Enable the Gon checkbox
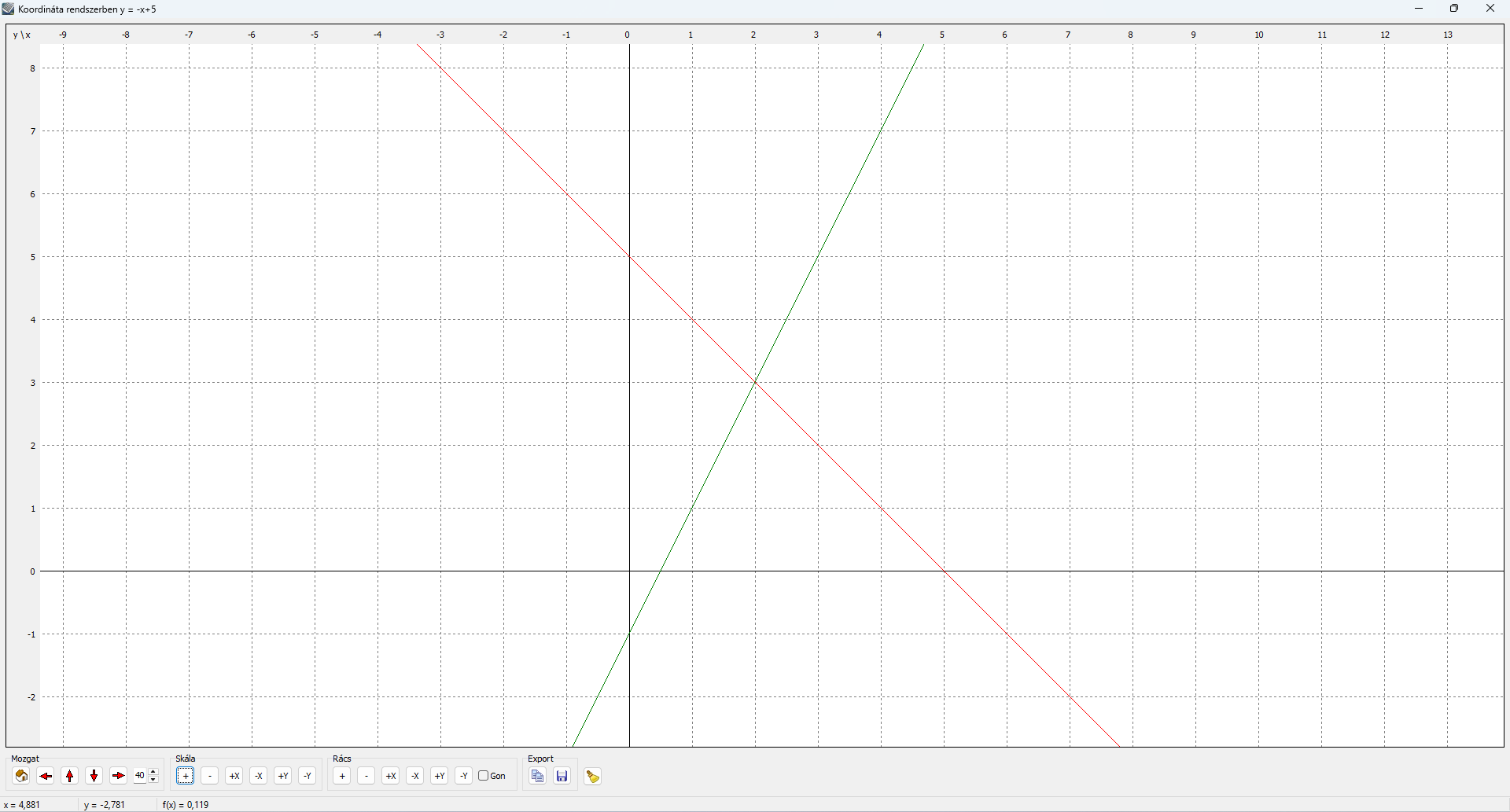Viewport: 1510px width, 812px height. pos(484,776)
